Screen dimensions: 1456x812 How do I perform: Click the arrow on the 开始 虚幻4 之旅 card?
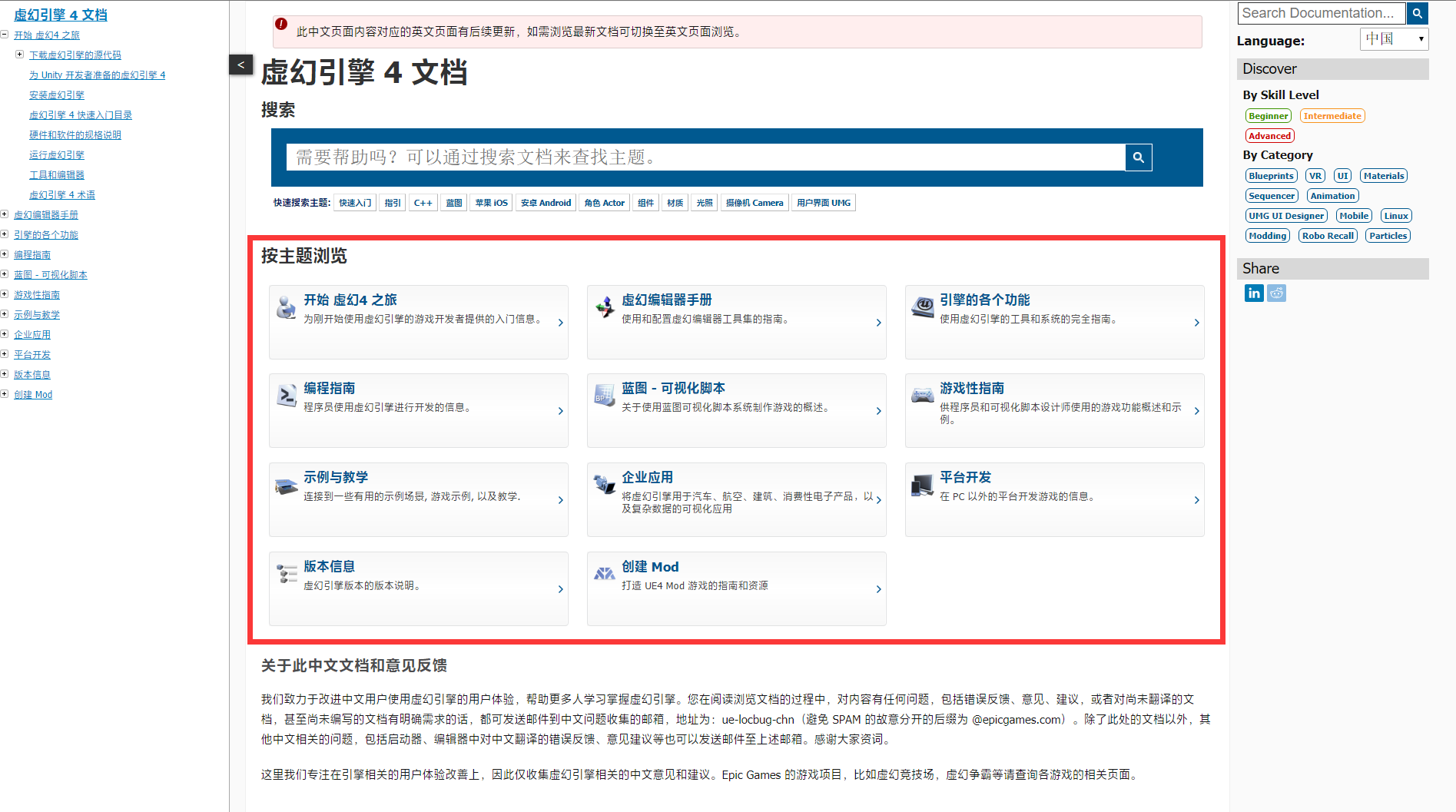[x=561, y=323]
